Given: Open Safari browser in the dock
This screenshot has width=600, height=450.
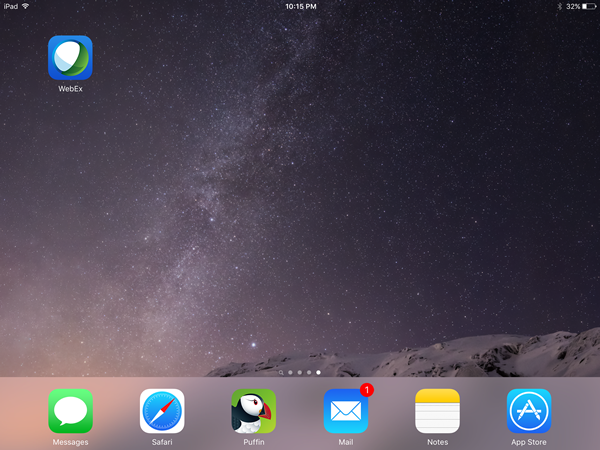Looking at the screenshot, I should (162, 411).
